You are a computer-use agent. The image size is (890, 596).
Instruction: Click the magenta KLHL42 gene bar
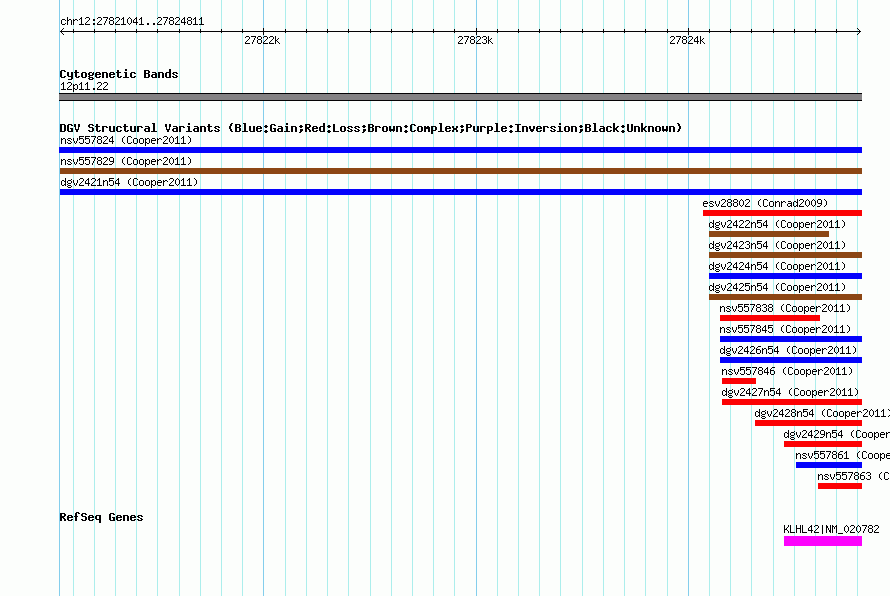[822, 541]
